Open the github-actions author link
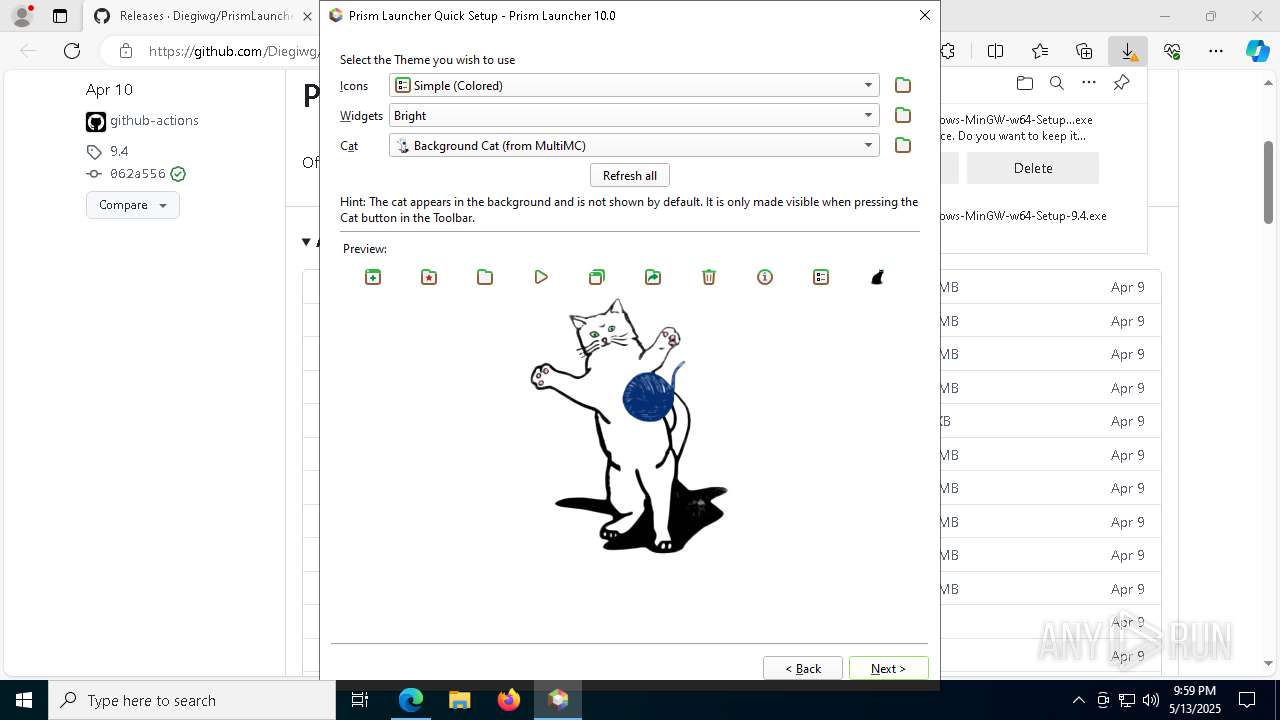Screen dimensions: 1280x720 [x=154, y=120]
